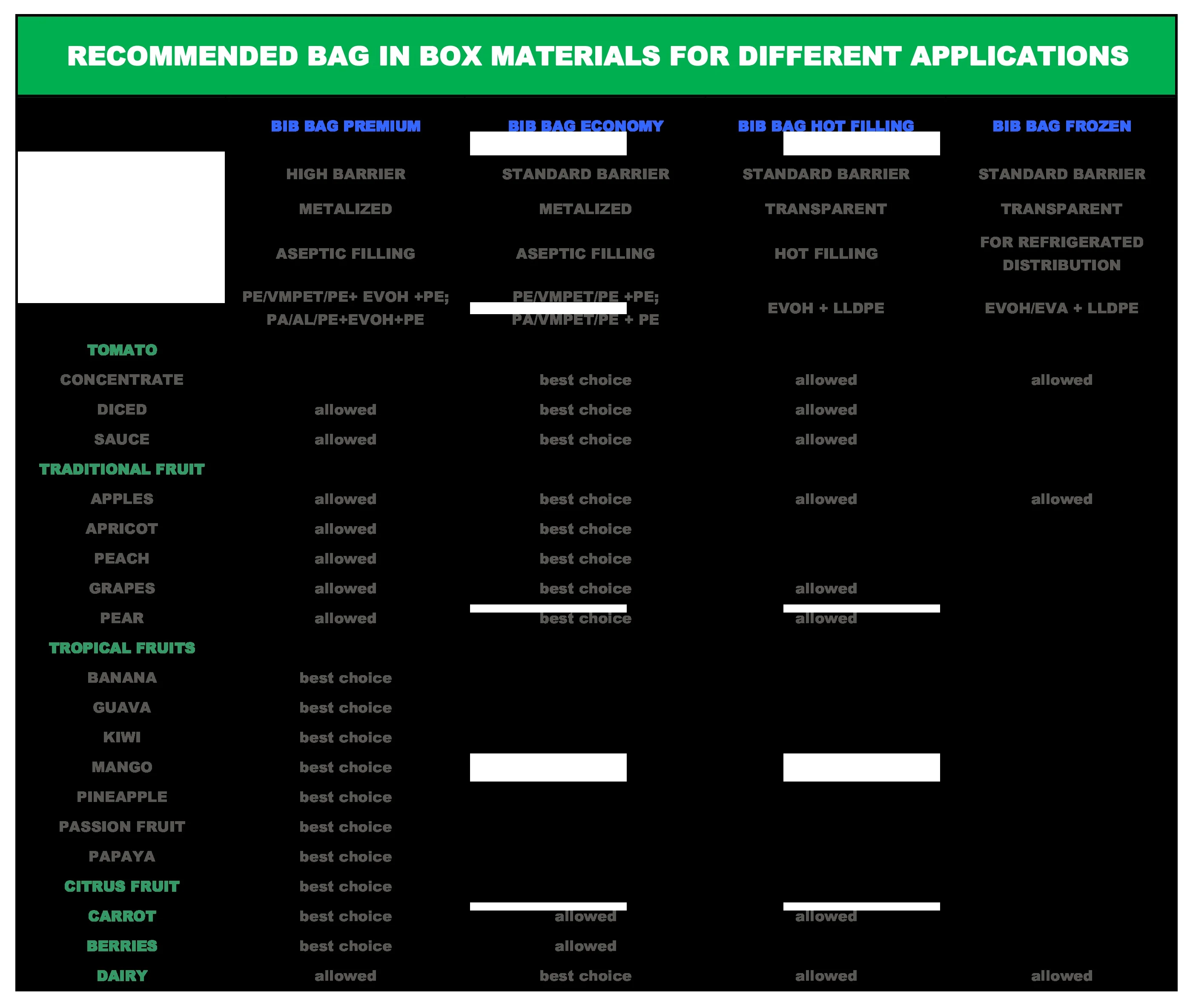Click KIWI's best choice Premium cell
Image resolution: width=1193 pixels, height=1008 pixels.
click(345, 737)
